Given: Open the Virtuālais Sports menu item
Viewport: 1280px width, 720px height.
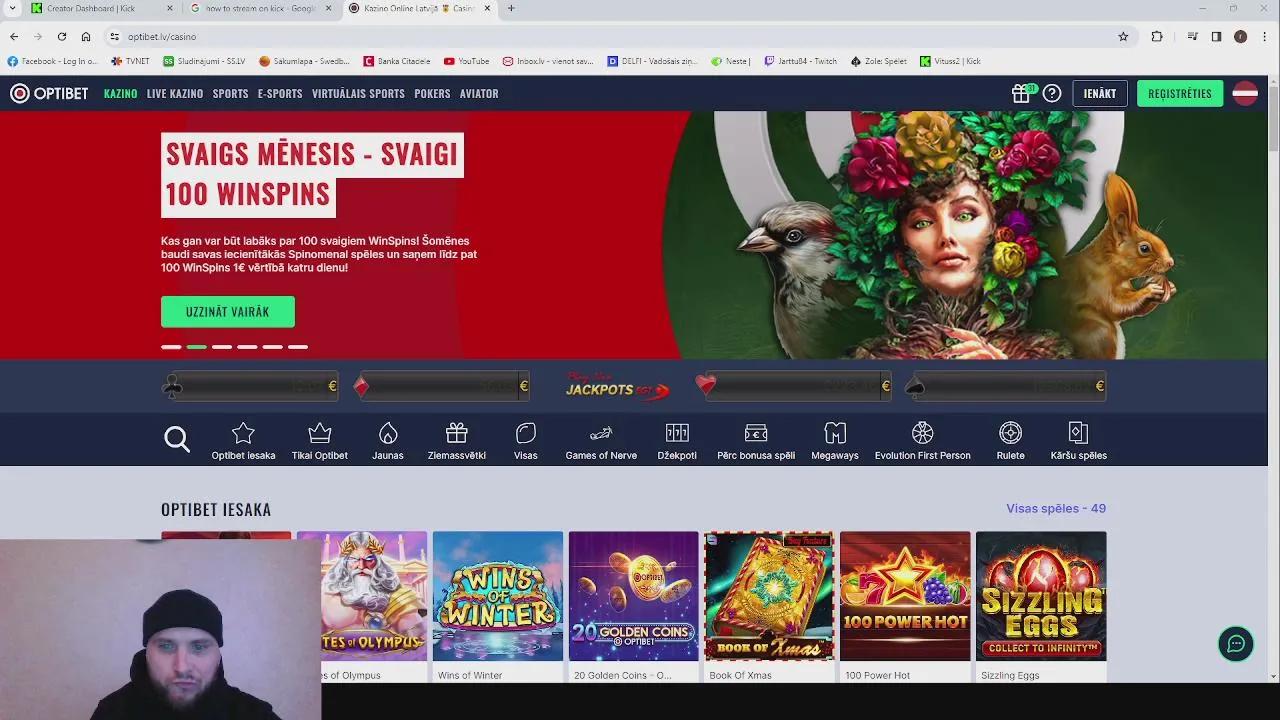Looking at the screenshot, I should tap(358, 93).
